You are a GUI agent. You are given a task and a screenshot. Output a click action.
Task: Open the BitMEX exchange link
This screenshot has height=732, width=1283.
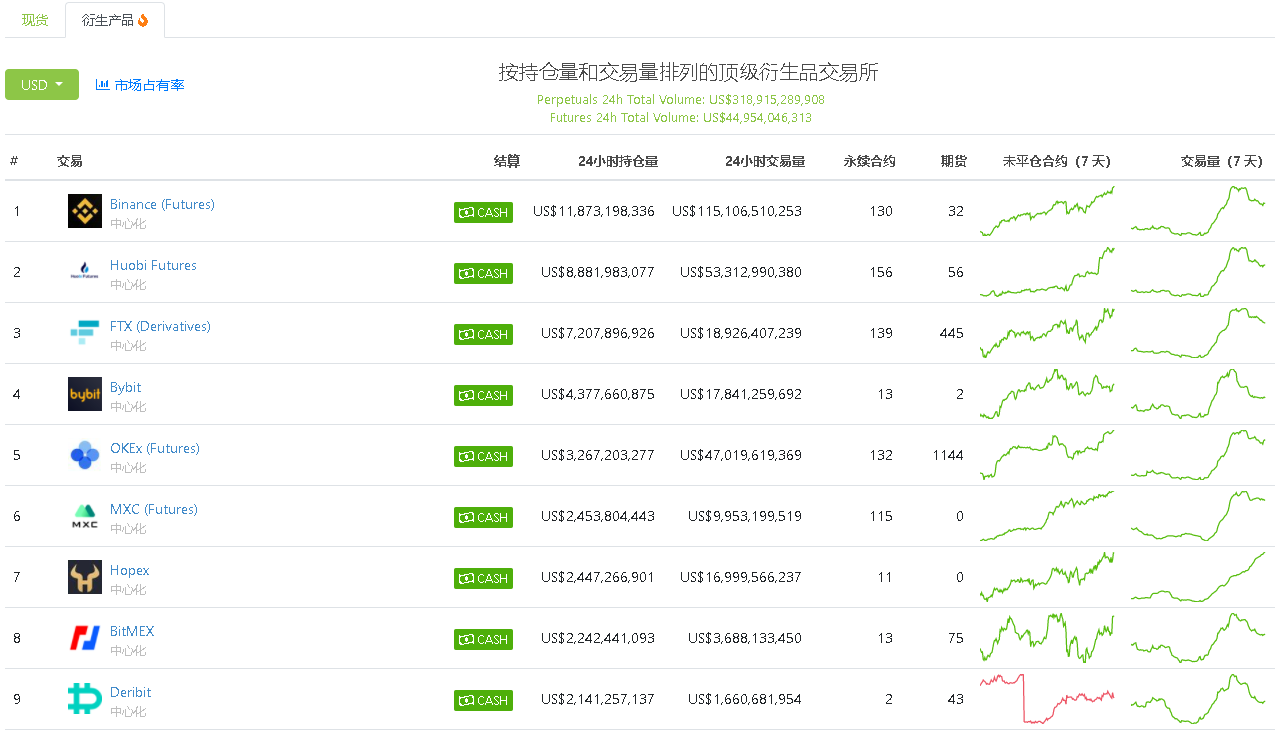(132, 631)
